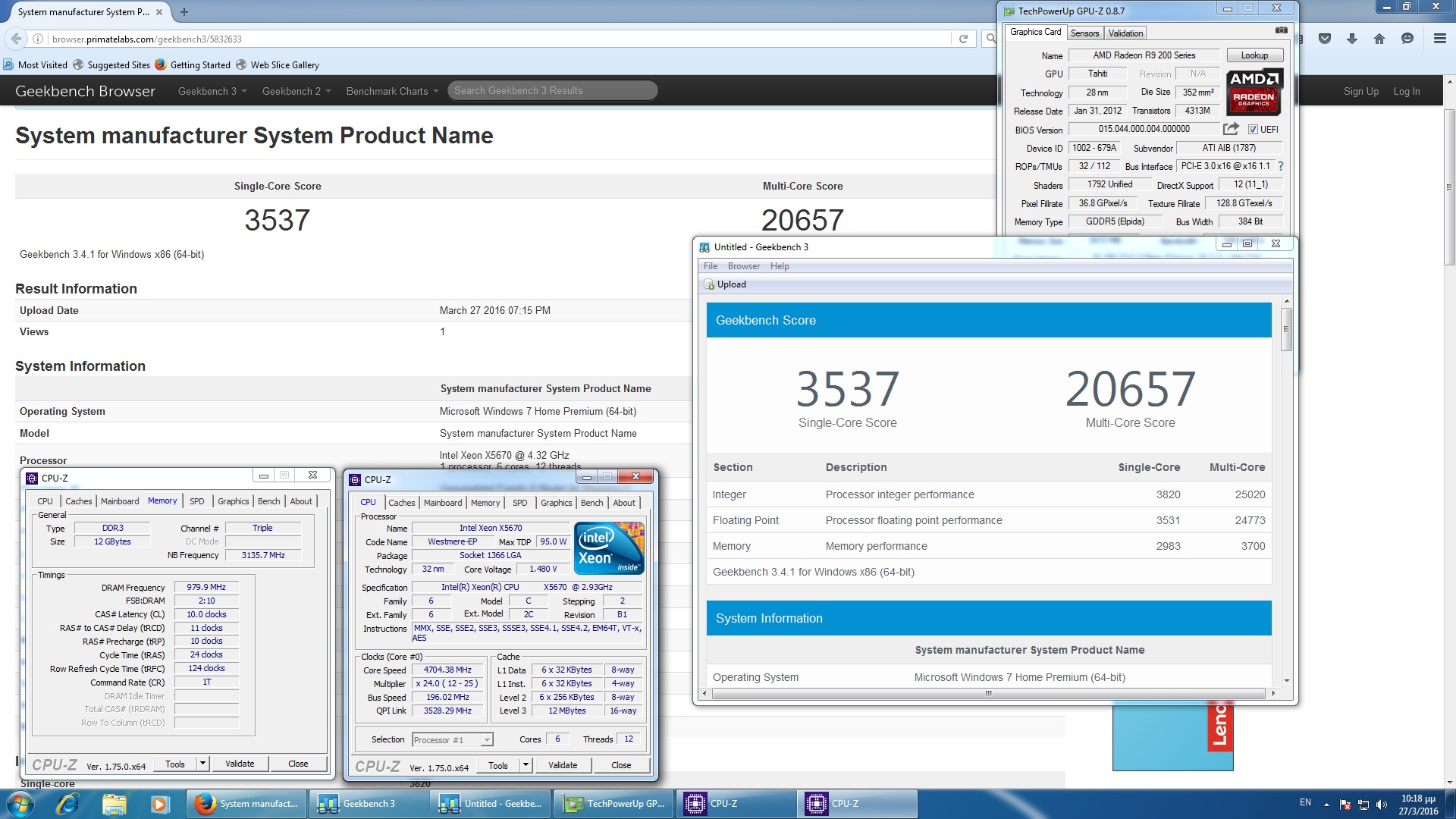The image size is (1456, 819).
Task: Click the volume speaker tray icon
Action: [1381, 805]
